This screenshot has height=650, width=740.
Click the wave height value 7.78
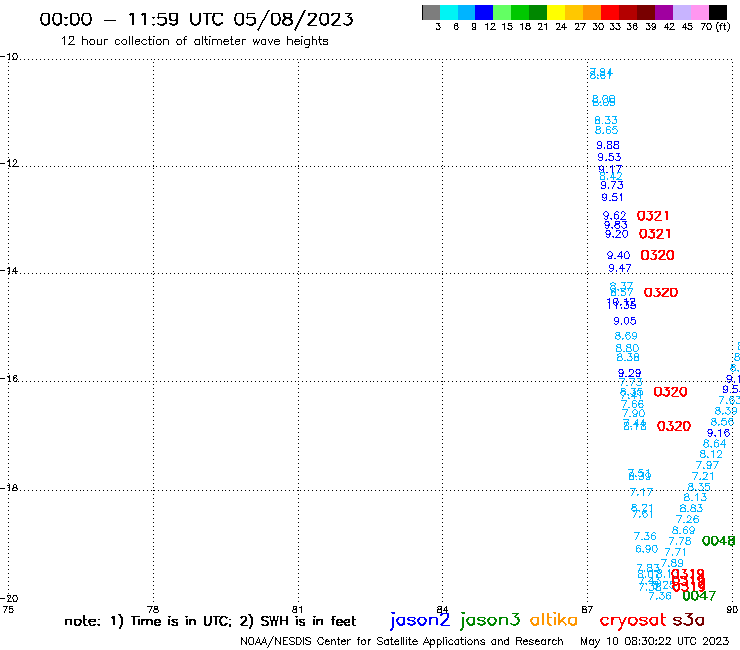[x=680, y=541]
